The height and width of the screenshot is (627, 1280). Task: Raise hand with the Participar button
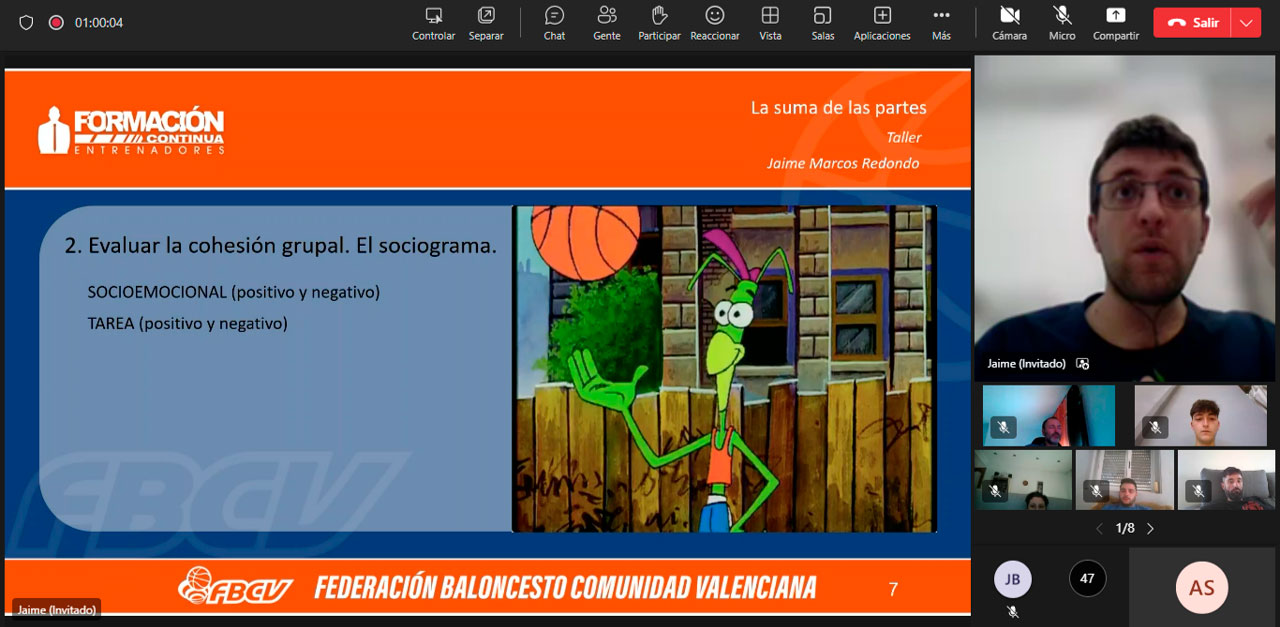(659, 24)
